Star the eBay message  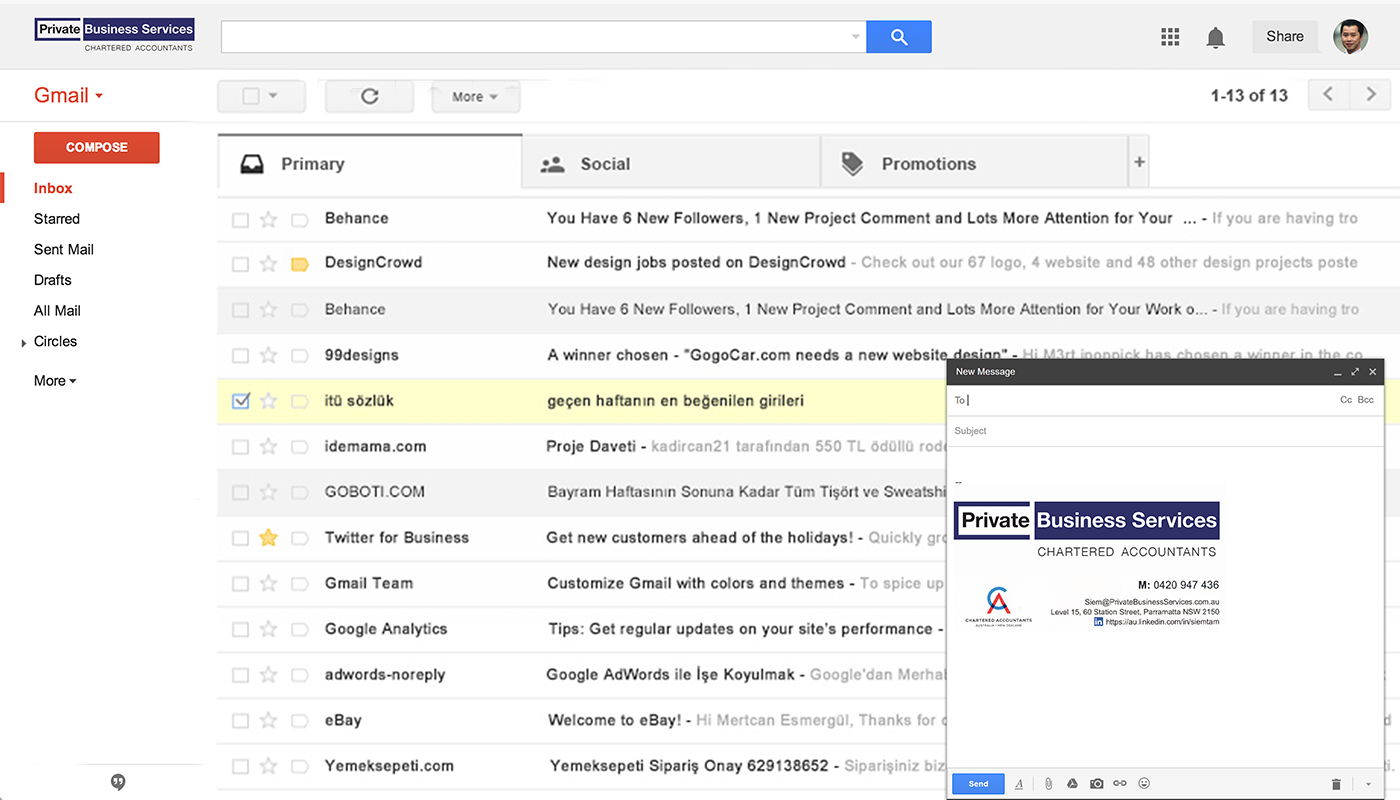268,721
